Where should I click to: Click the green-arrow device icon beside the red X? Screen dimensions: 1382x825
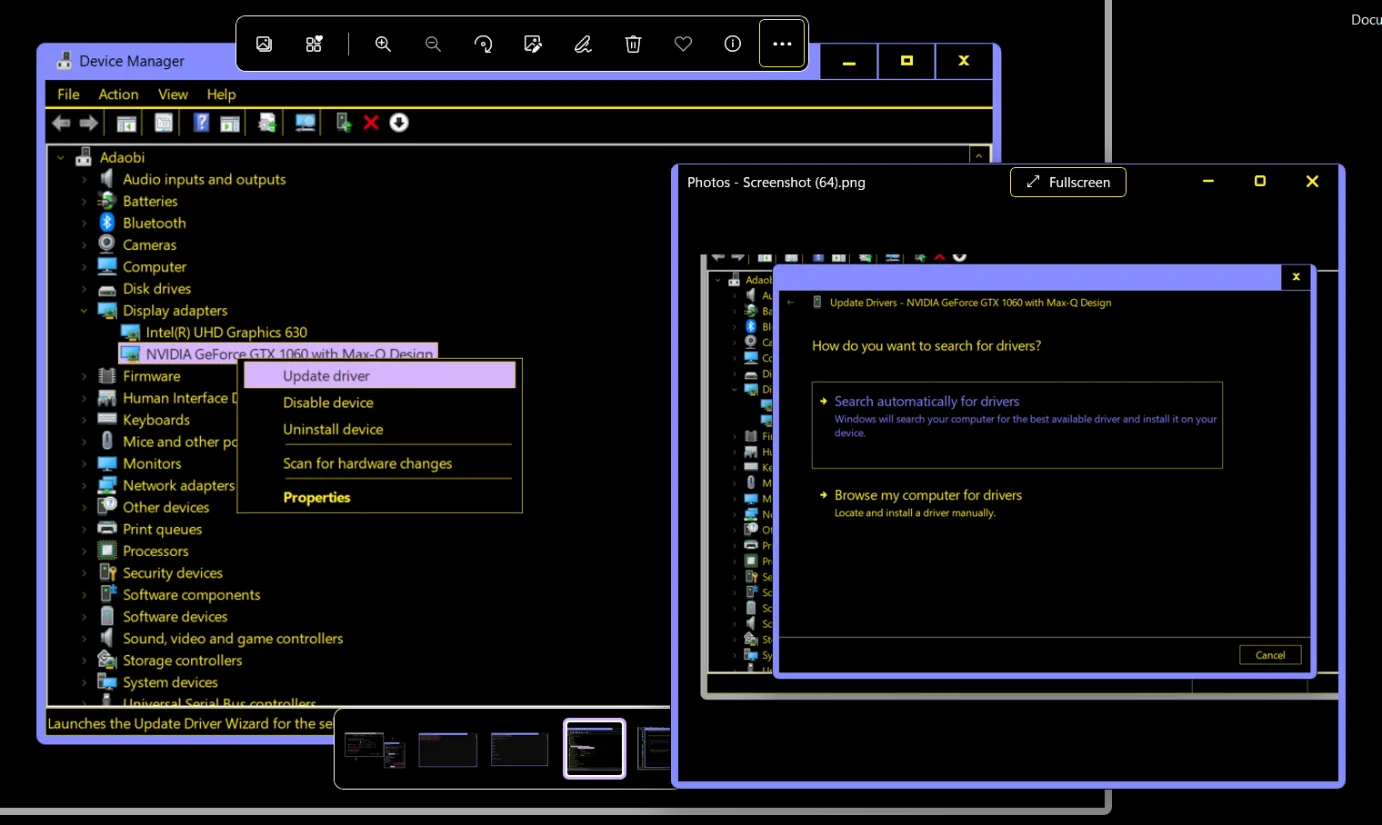[343, 123]
